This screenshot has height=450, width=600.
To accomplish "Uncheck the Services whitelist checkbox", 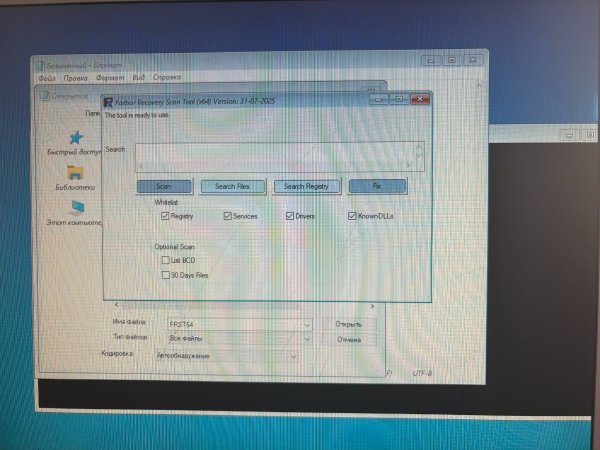I will click(228, 216).
